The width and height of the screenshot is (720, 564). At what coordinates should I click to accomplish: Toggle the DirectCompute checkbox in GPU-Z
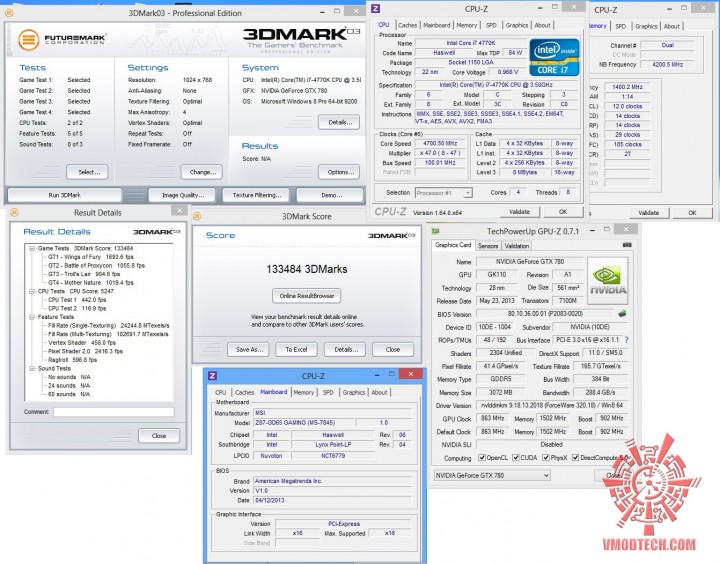click(575, 457)
